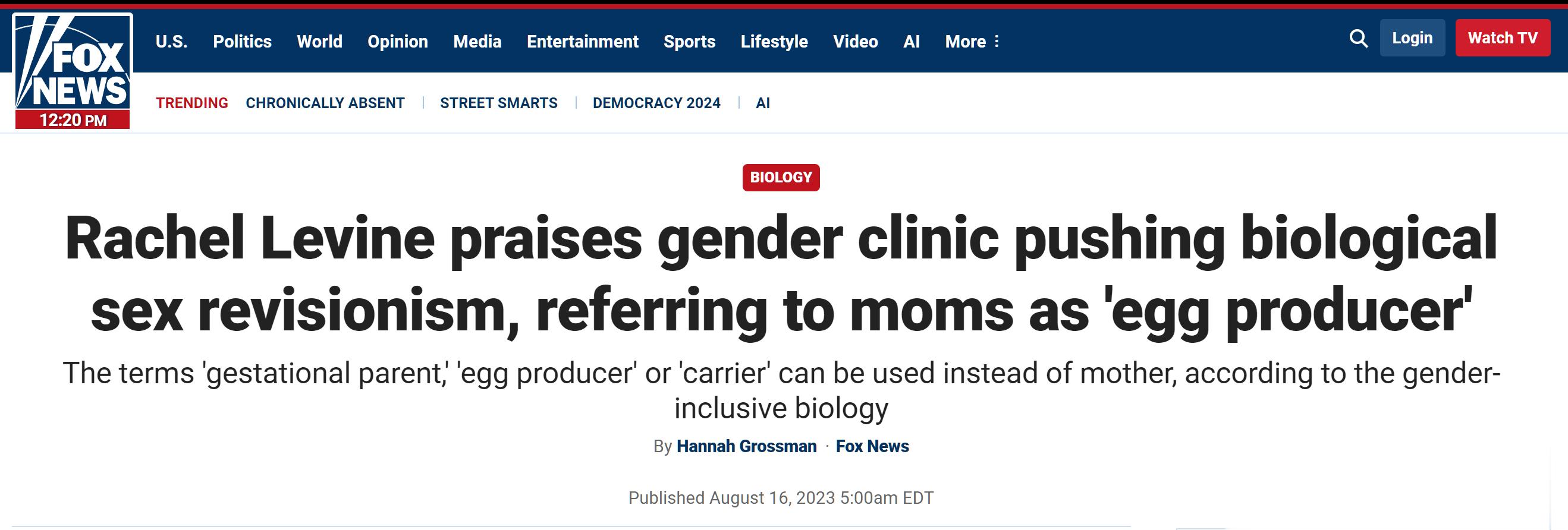Select the Opinion menu item
1568x530 pixels.
[x=397, y=42]
